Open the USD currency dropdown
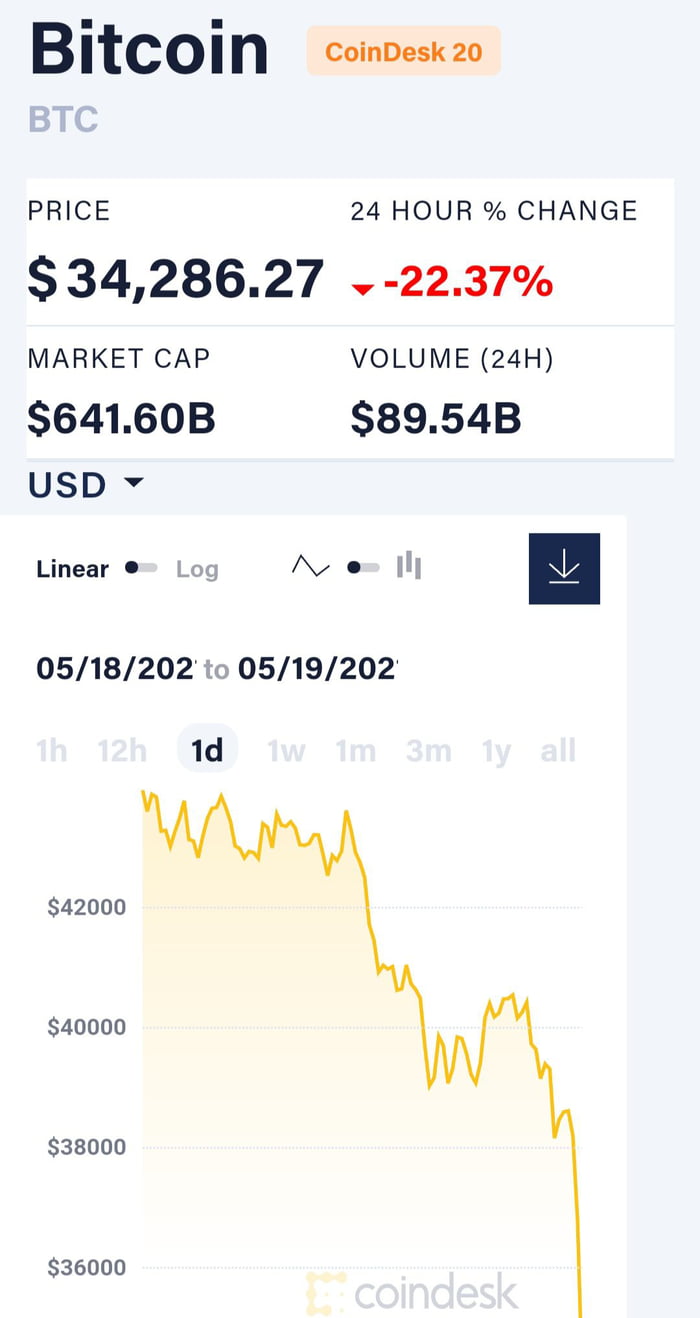The height and width of the screenshot is (1318, 700). click(x=86, y=485)
